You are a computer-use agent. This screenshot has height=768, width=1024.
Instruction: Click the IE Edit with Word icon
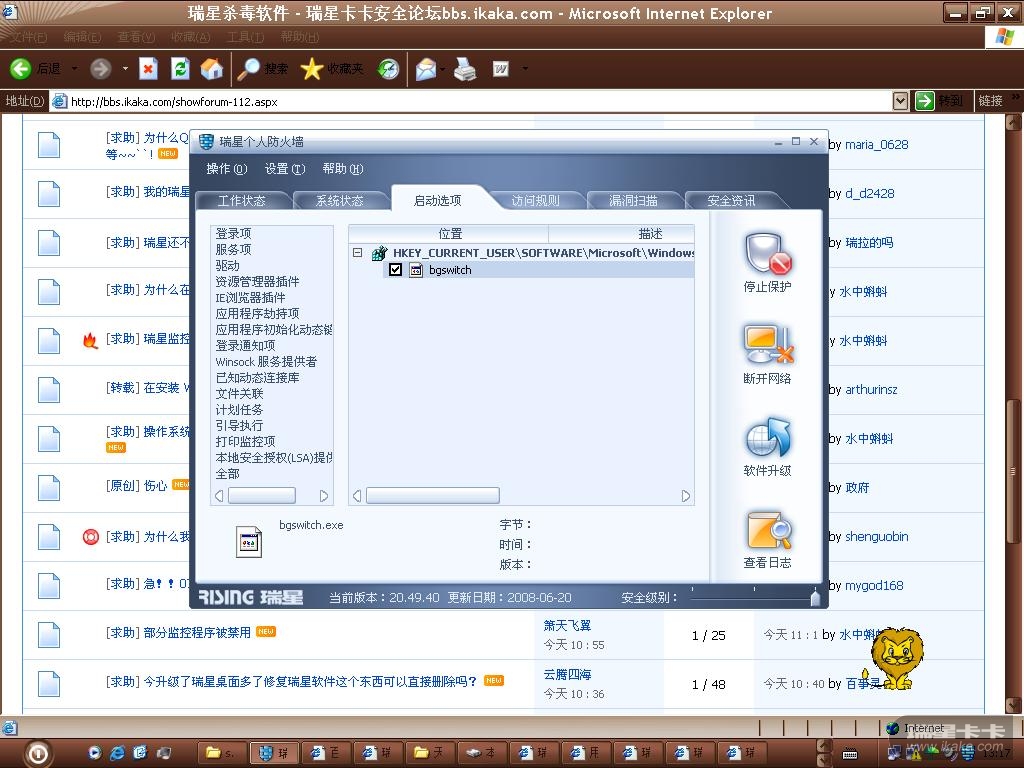[x=501, y=68]
